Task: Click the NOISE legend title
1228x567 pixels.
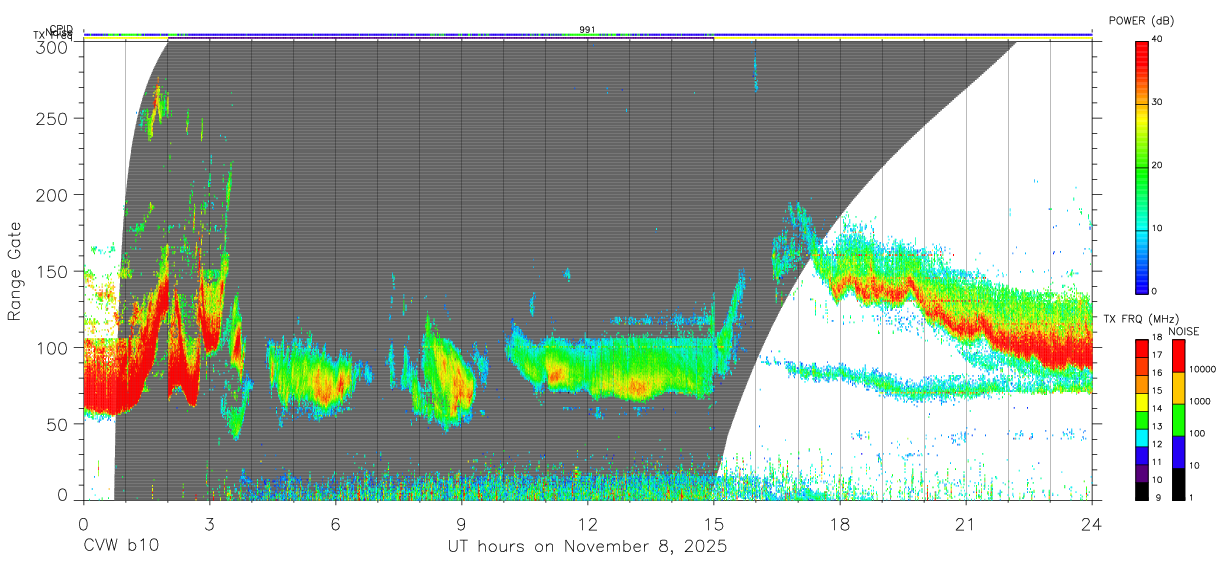Action: coord(1183,330)
